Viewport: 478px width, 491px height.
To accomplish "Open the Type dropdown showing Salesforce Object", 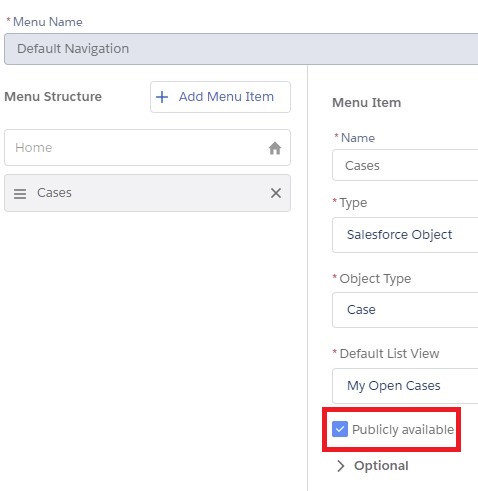I will (x=405, y=235).
